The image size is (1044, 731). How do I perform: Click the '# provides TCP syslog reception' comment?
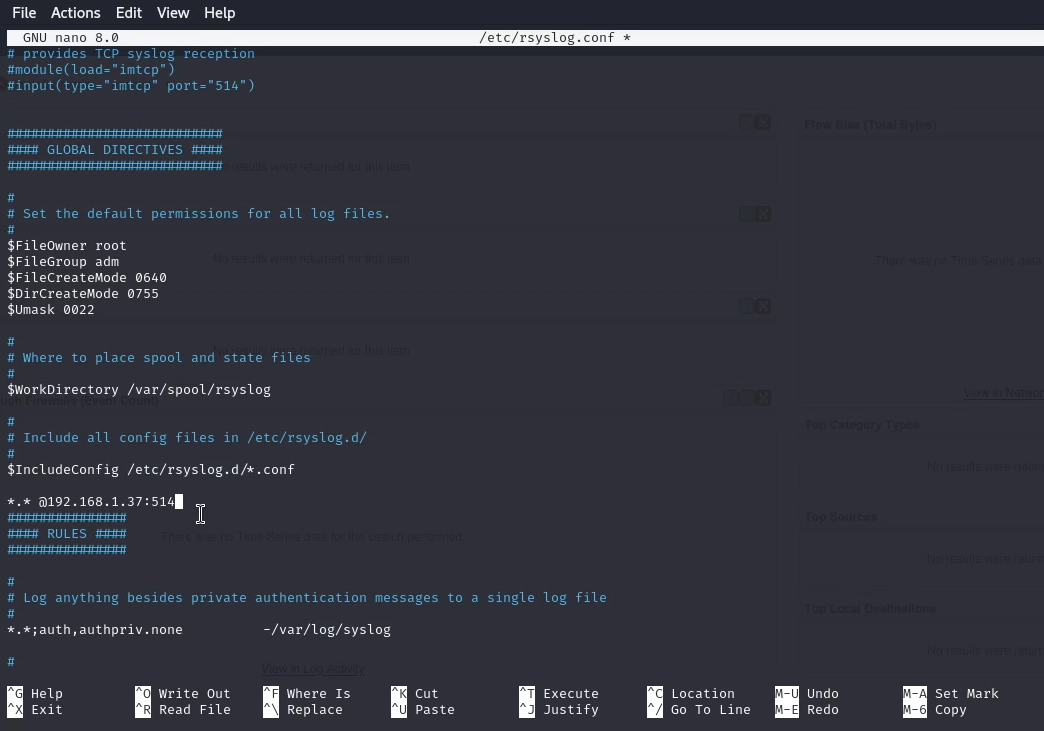(130, 54)
